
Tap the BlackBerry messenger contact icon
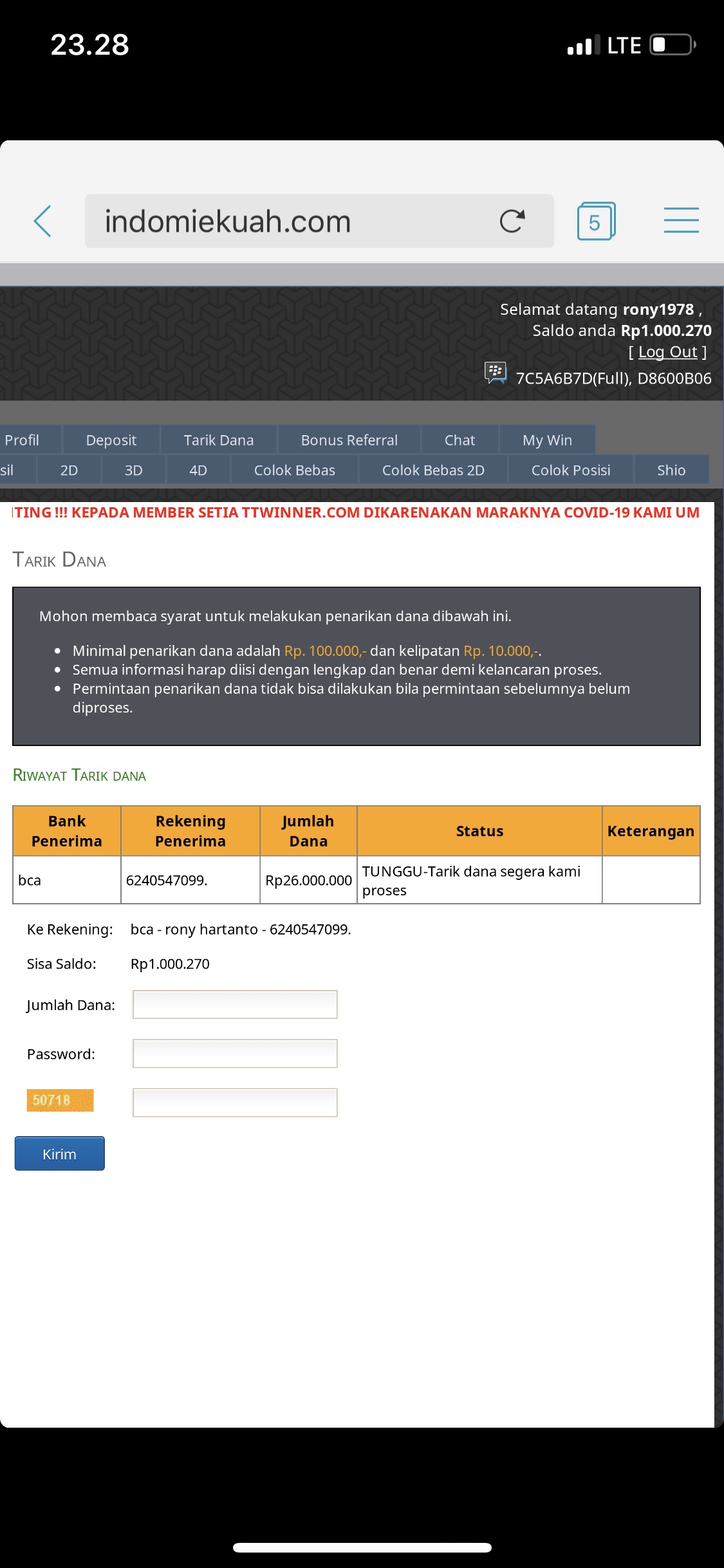tap(496, 373)
